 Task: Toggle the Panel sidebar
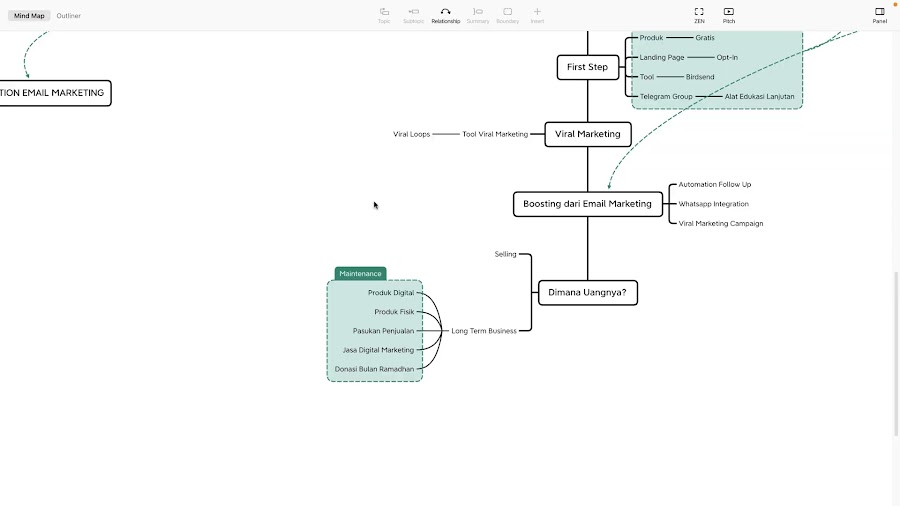click(879, 15)
